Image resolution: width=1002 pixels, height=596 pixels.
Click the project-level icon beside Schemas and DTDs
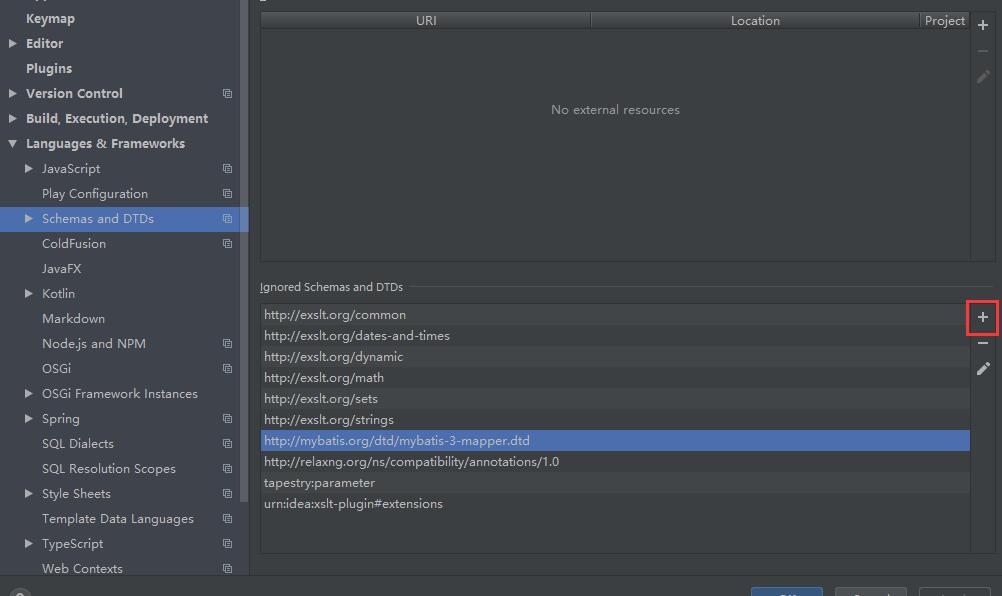tap(227, 219)
